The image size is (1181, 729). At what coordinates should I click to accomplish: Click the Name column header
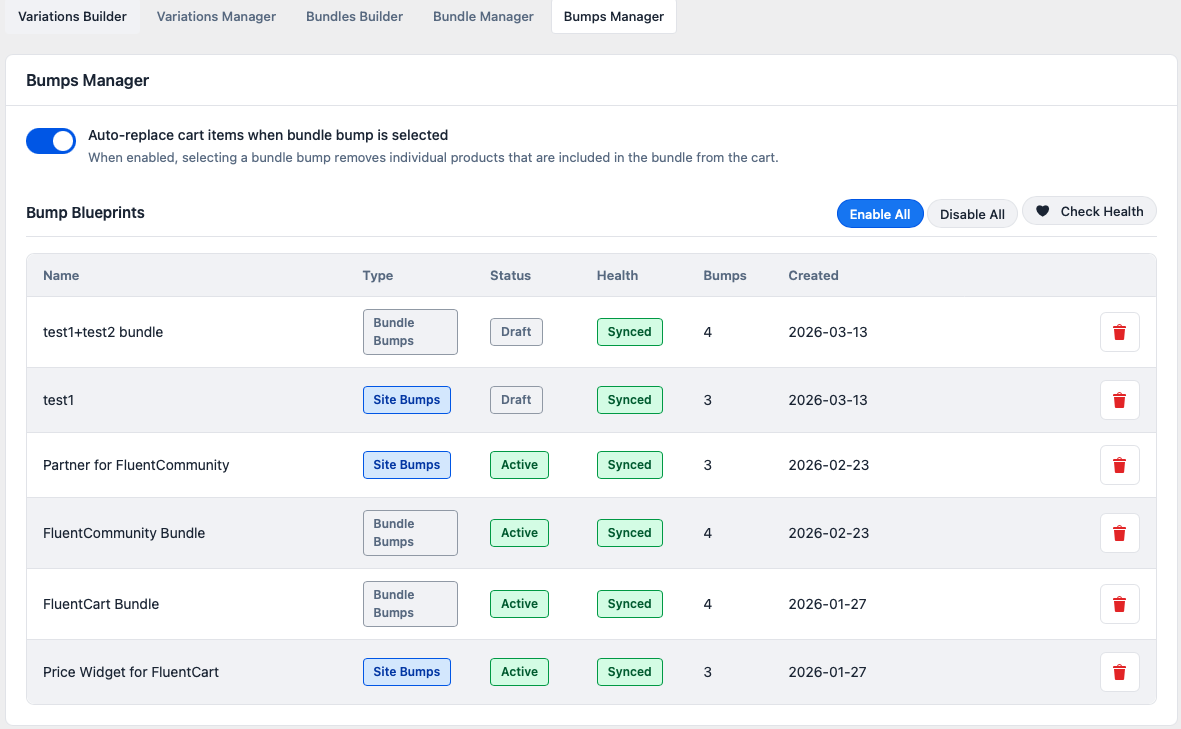coord(61,276)
